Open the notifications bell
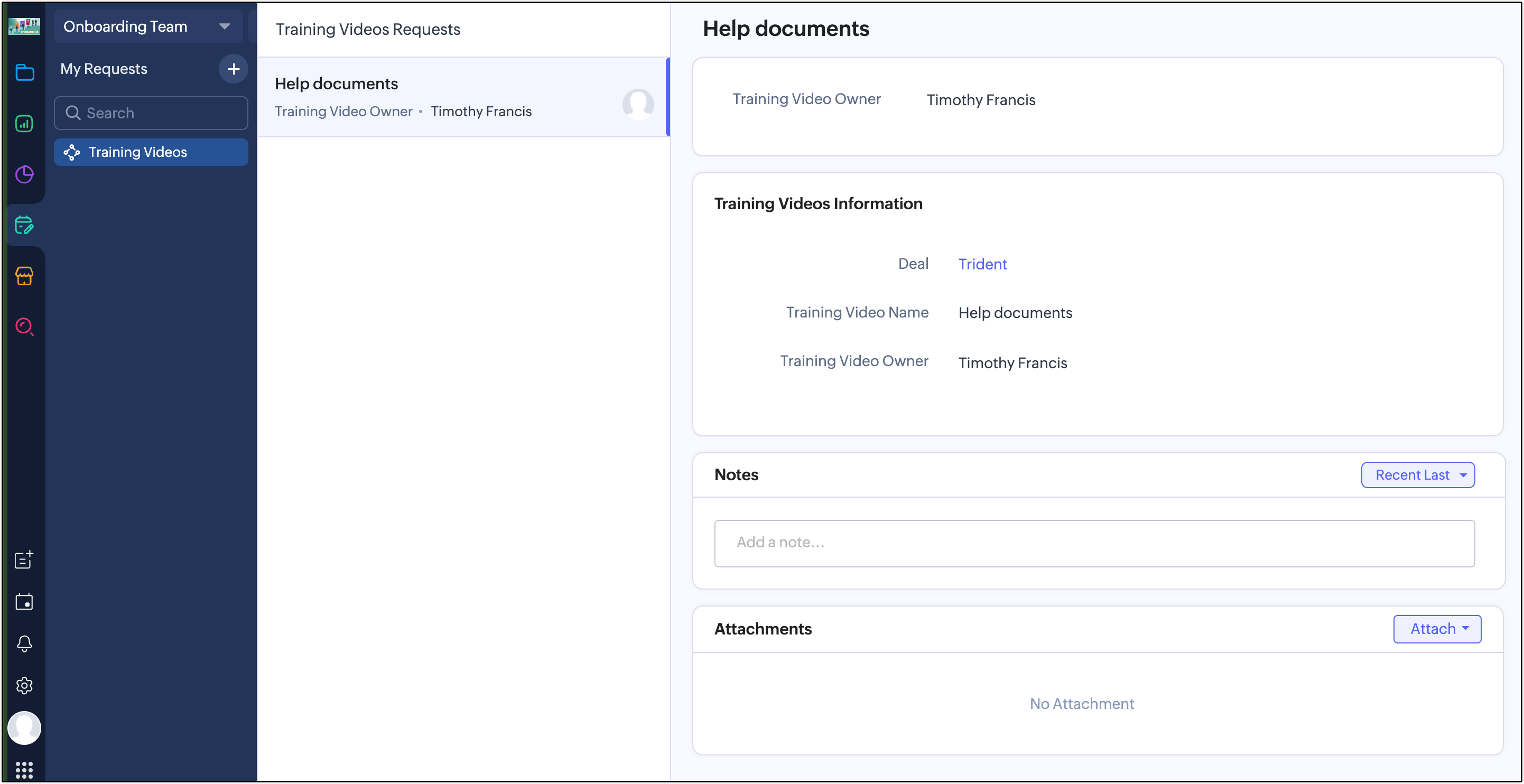 pos(24,643)
